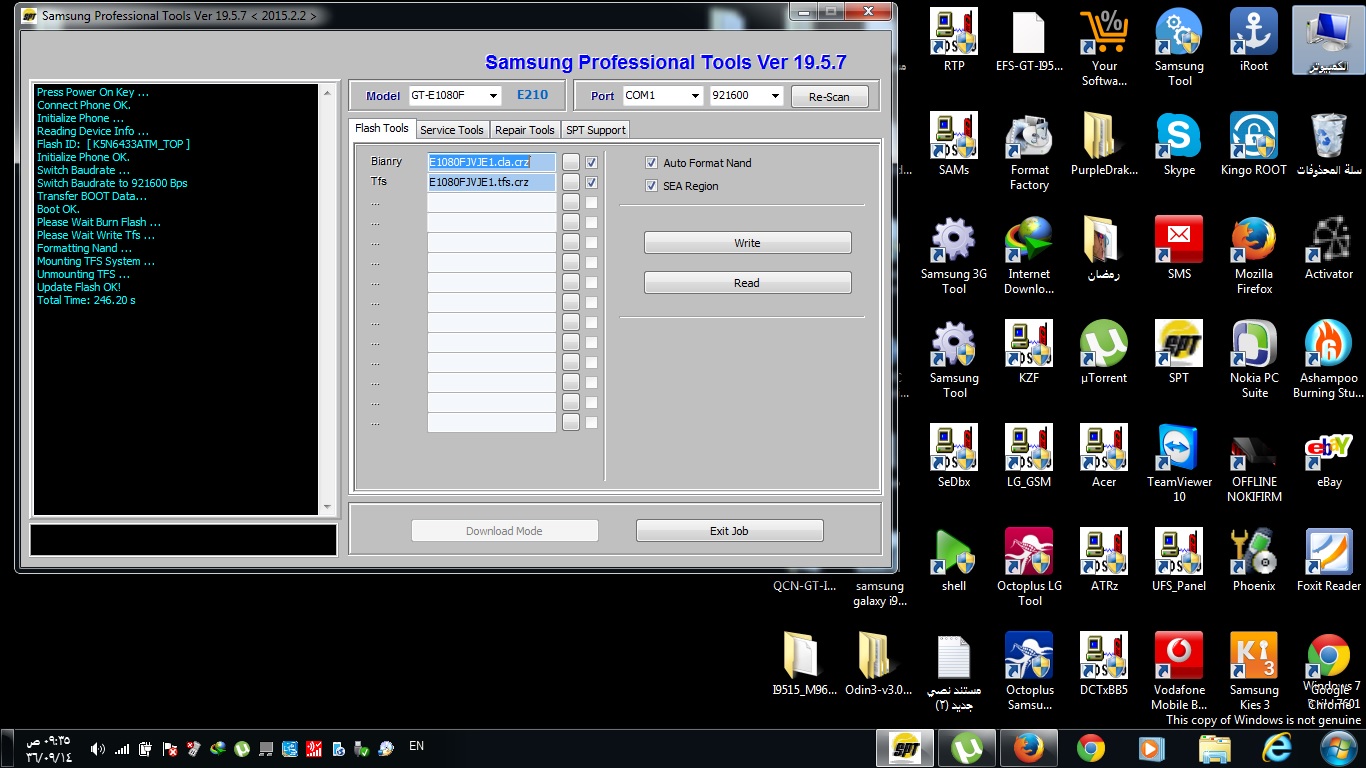The image size is (1366, 768).
Task: Select the DCTxBB5 desktop icon
Action: coord(1104,664)
